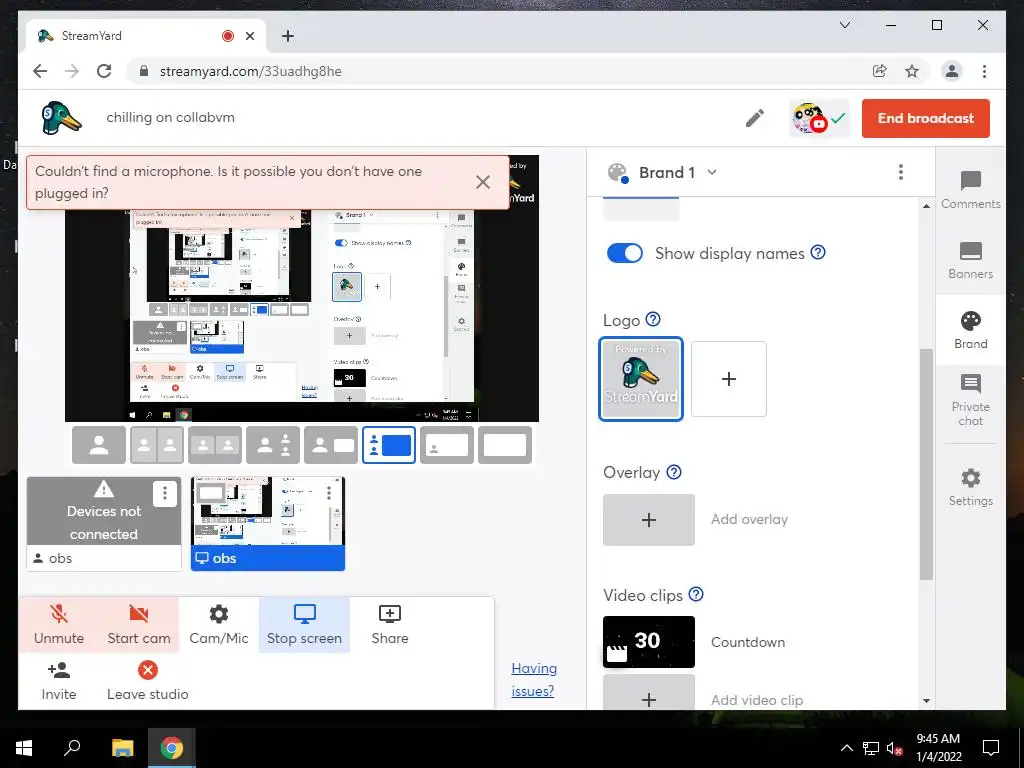Image resolution: width=1024 pixels, height=768 pixels.
Task: Open help icon next to Video clips
Action: click(696, 594)
